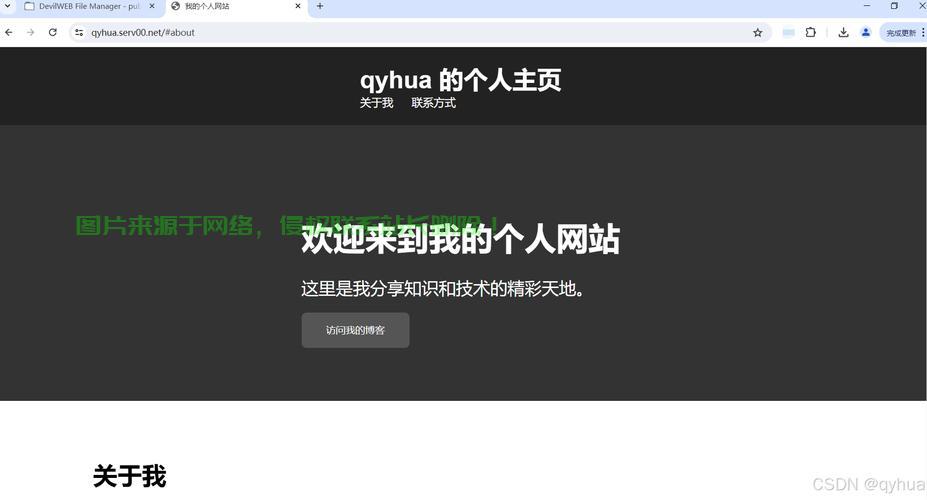Click the 欢迎来到我的个人网站 heading

click(461, 239)
